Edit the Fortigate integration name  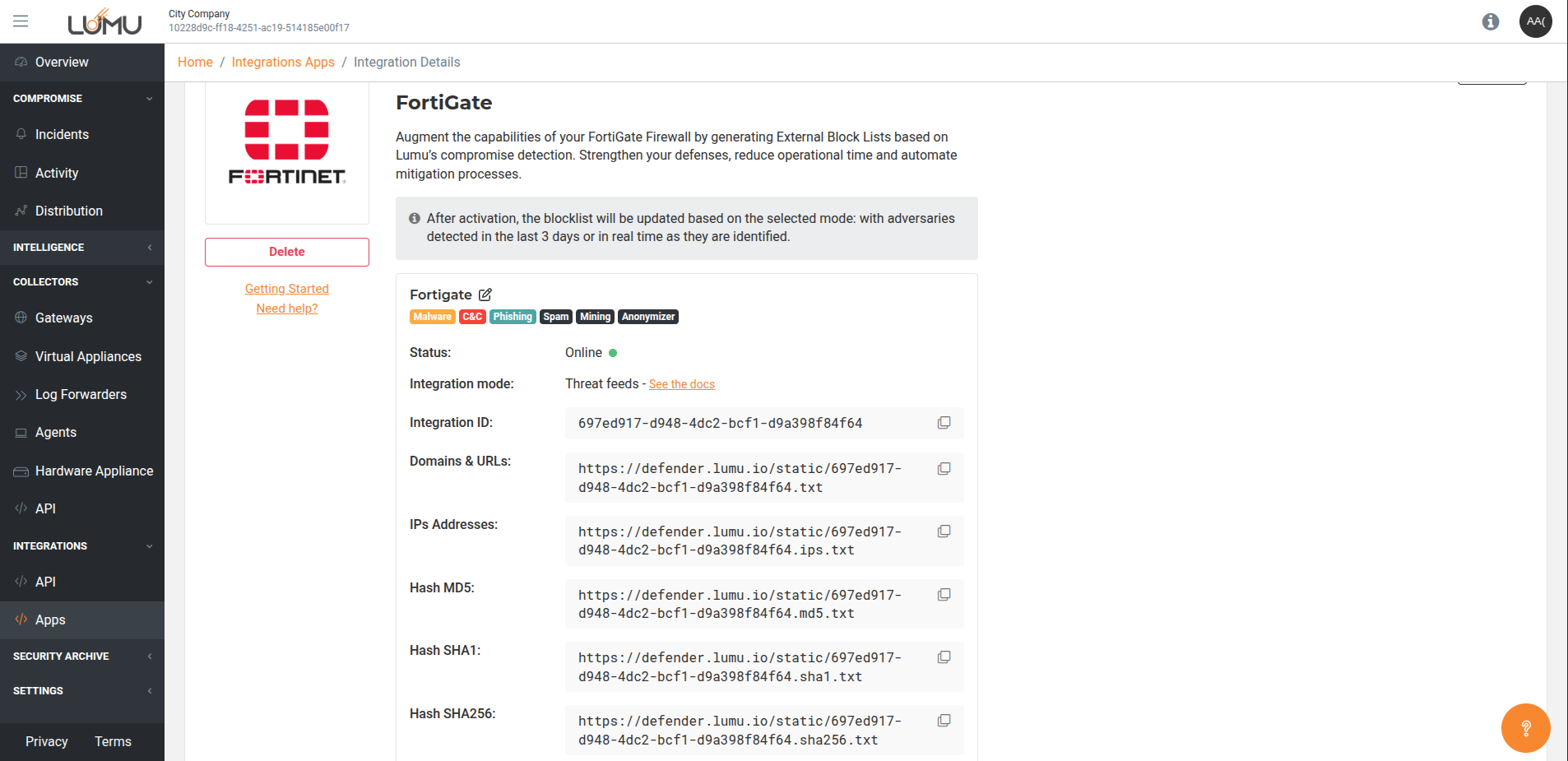click(x=485, y=295)
